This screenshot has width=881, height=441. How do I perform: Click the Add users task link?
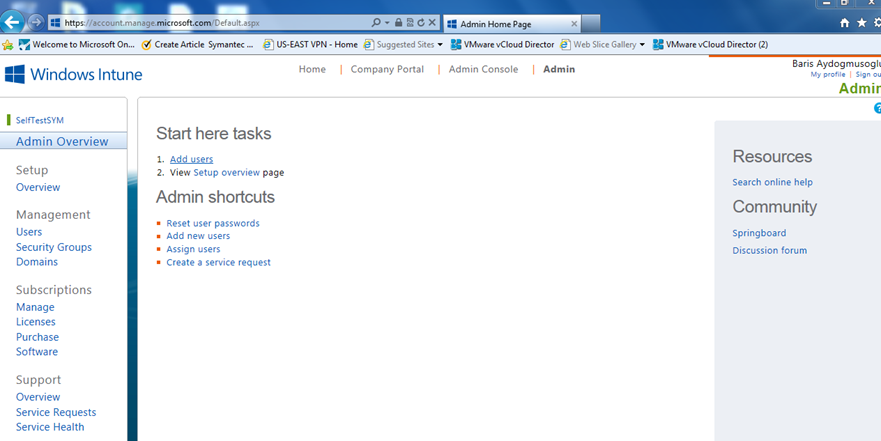pyautogui.click(x=192, y=160)
